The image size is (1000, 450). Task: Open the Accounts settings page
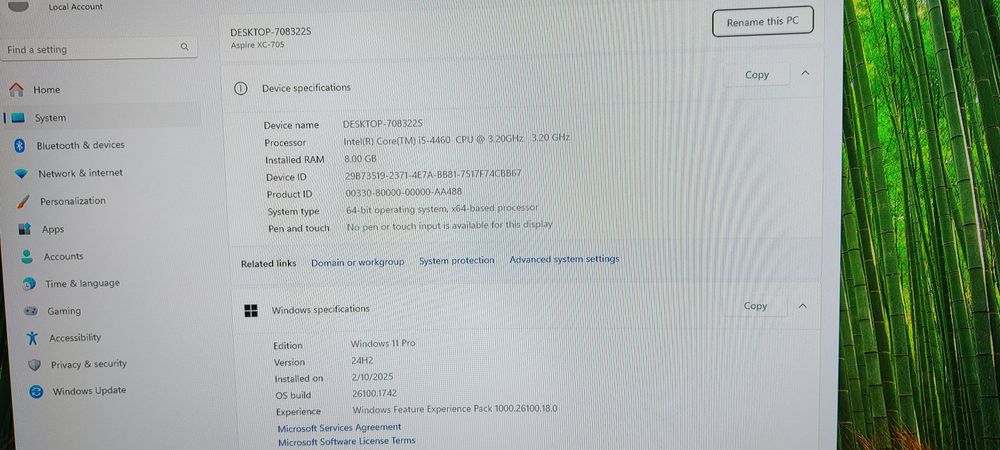[63, 257]
